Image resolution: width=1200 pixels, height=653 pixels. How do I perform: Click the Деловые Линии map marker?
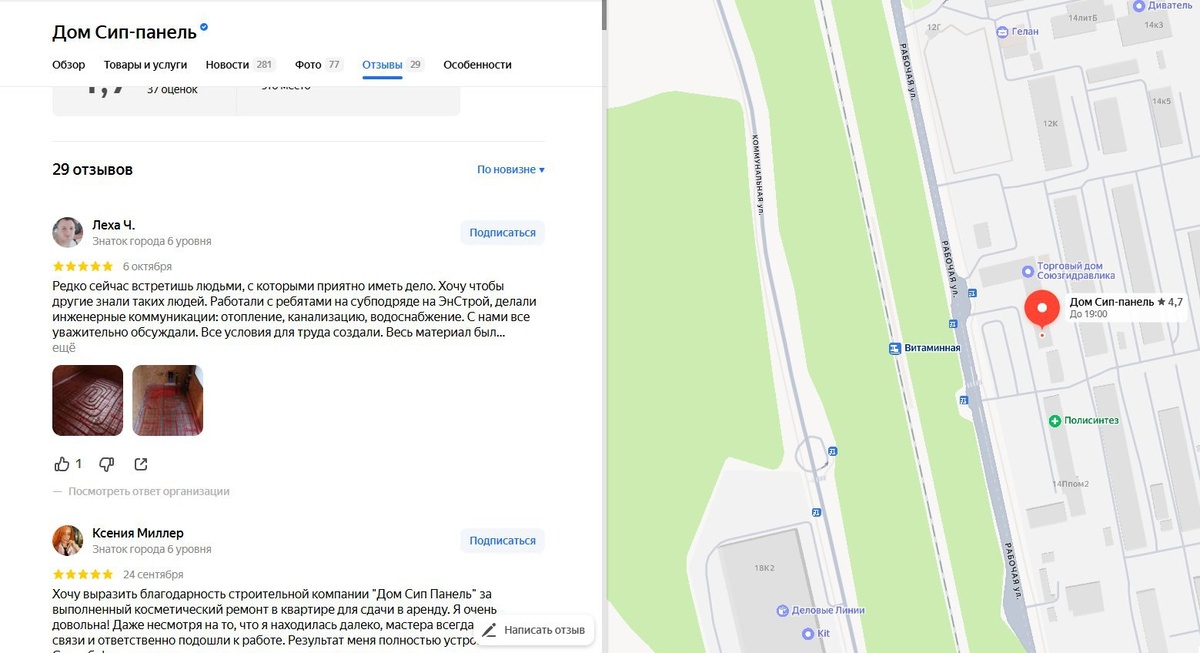(783, 610)
